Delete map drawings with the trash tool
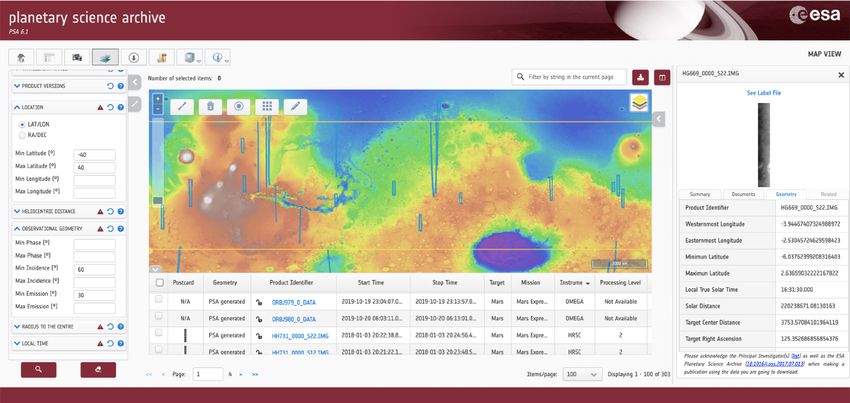The image size is (850, 403). click(x=210, y=106)
